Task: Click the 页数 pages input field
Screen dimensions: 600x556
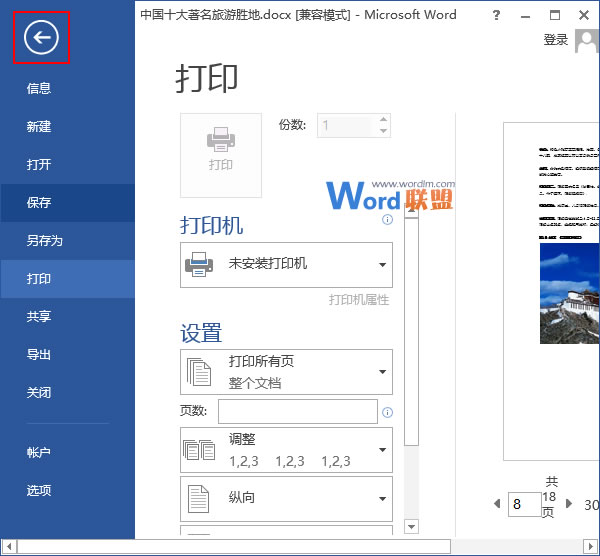Action: pyautogui.click(x=298, y=412)
